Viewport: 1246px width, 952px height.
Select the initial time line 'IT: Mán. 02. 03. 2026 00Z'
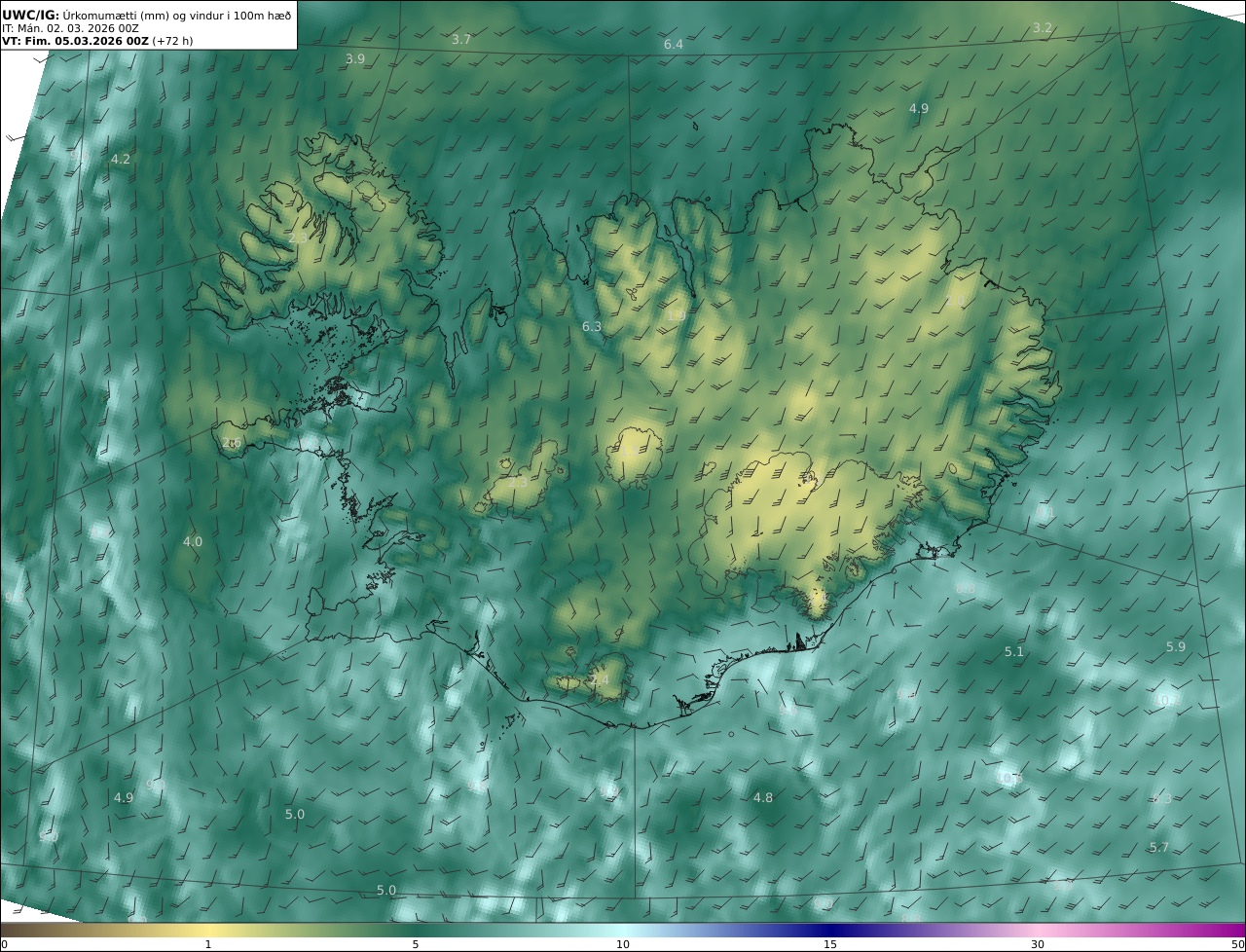pos(70,28)
